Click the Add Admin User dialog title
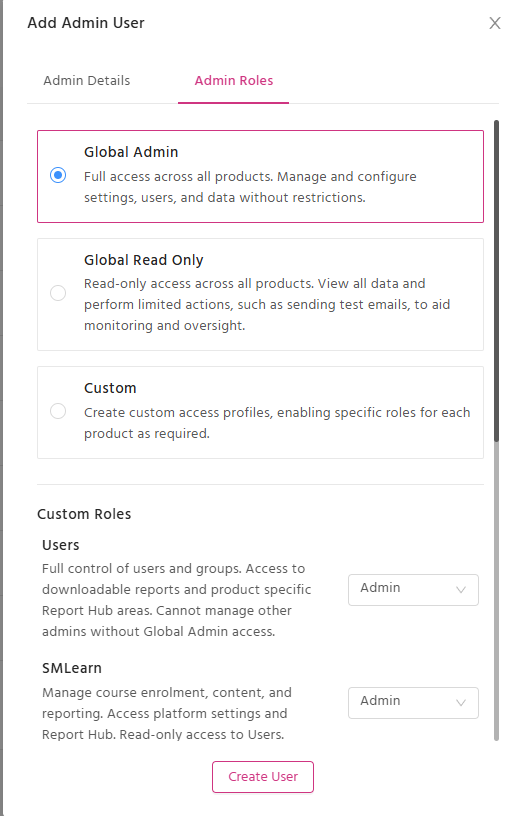This screenshot has height=816, width=521. (x=86, y=23)
